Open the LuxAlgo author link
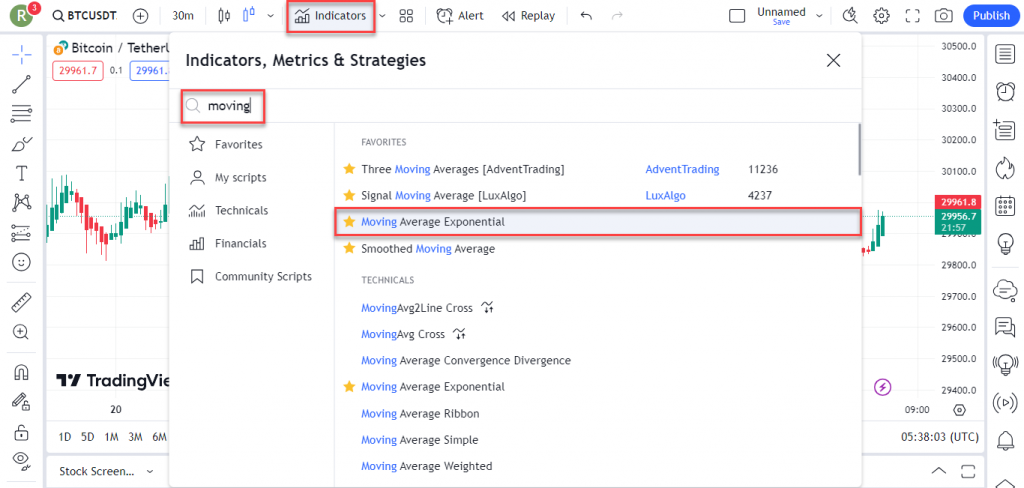 tap(665, 195)
